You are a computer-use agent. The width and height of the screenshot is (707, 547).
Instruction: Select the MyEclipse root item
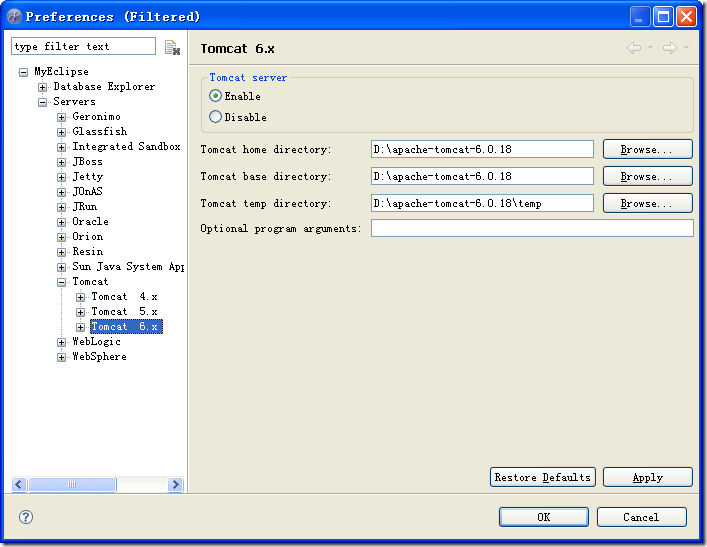pos(61,71)
